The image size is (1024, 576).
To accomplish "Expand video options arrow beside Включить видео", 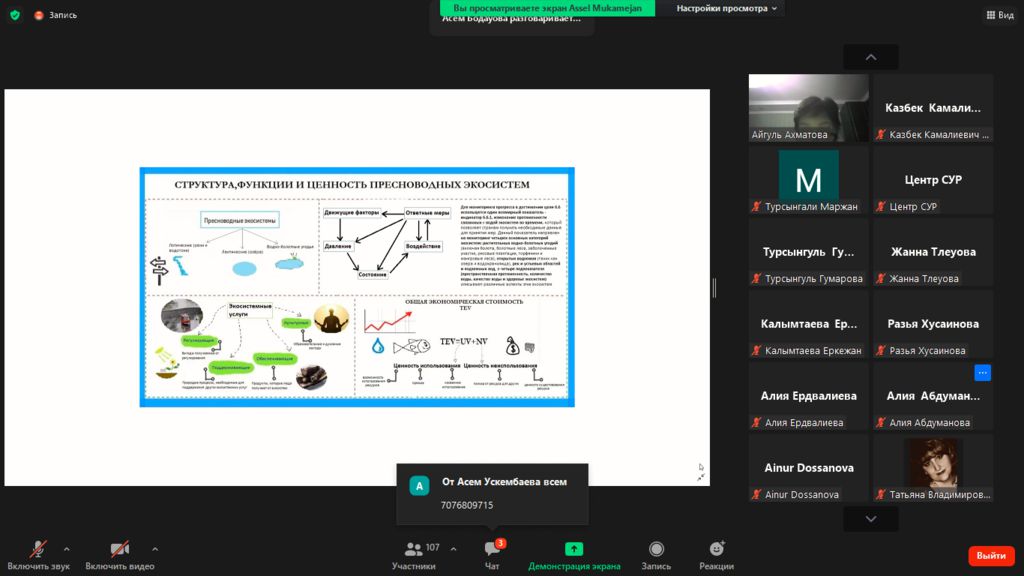I will pos(155,549).
